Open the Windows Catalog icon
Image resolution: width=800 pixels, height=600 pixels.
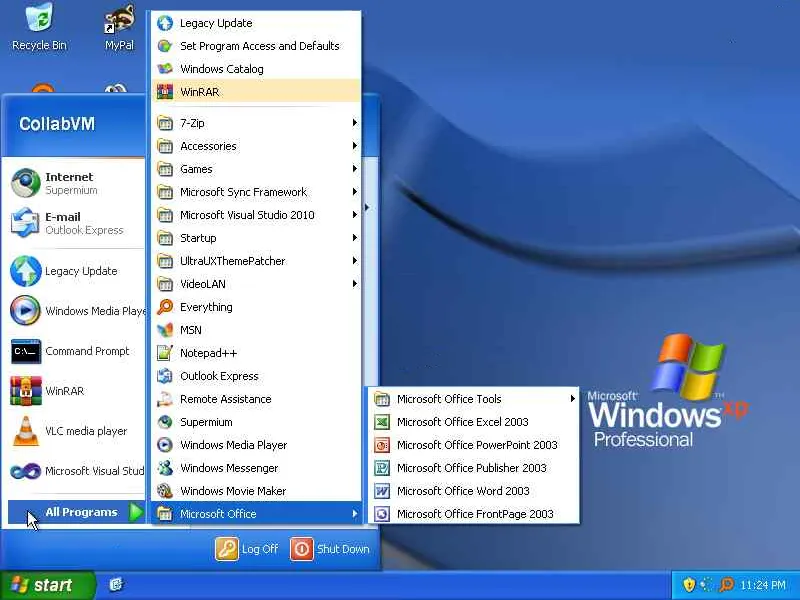[164, 69]
